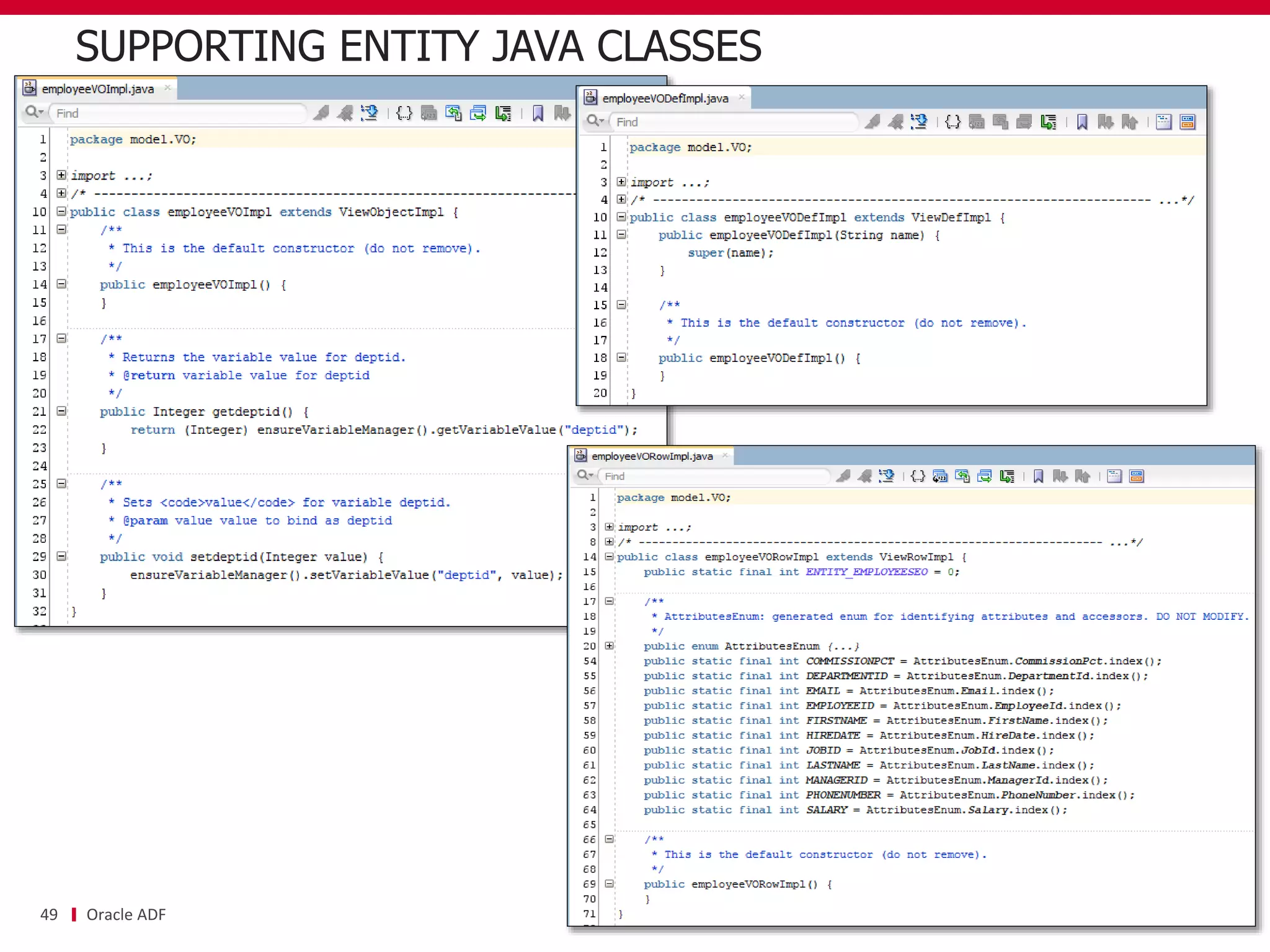This screenshot has width=1270, height=952.
Task: Click the grey '123' icon in employeeVOImpl toolbar
Action: (429, 113)
